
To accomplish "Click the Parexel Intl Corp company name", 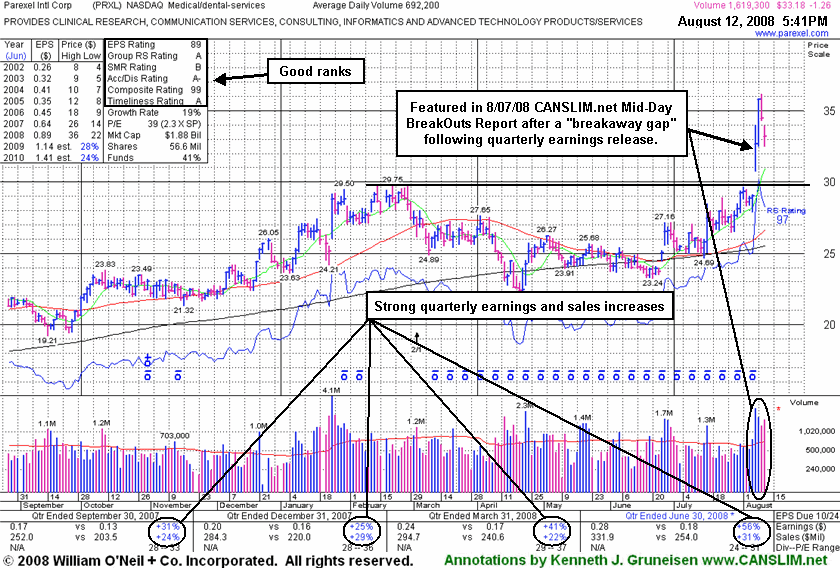I will point(38,5).
